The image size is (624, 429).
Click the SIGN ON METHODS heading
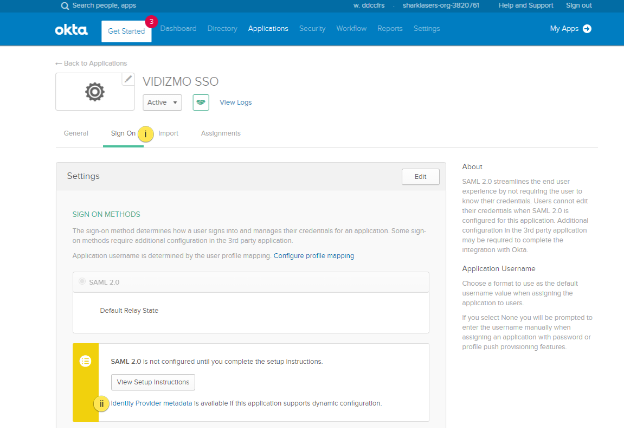pos(106,214)
